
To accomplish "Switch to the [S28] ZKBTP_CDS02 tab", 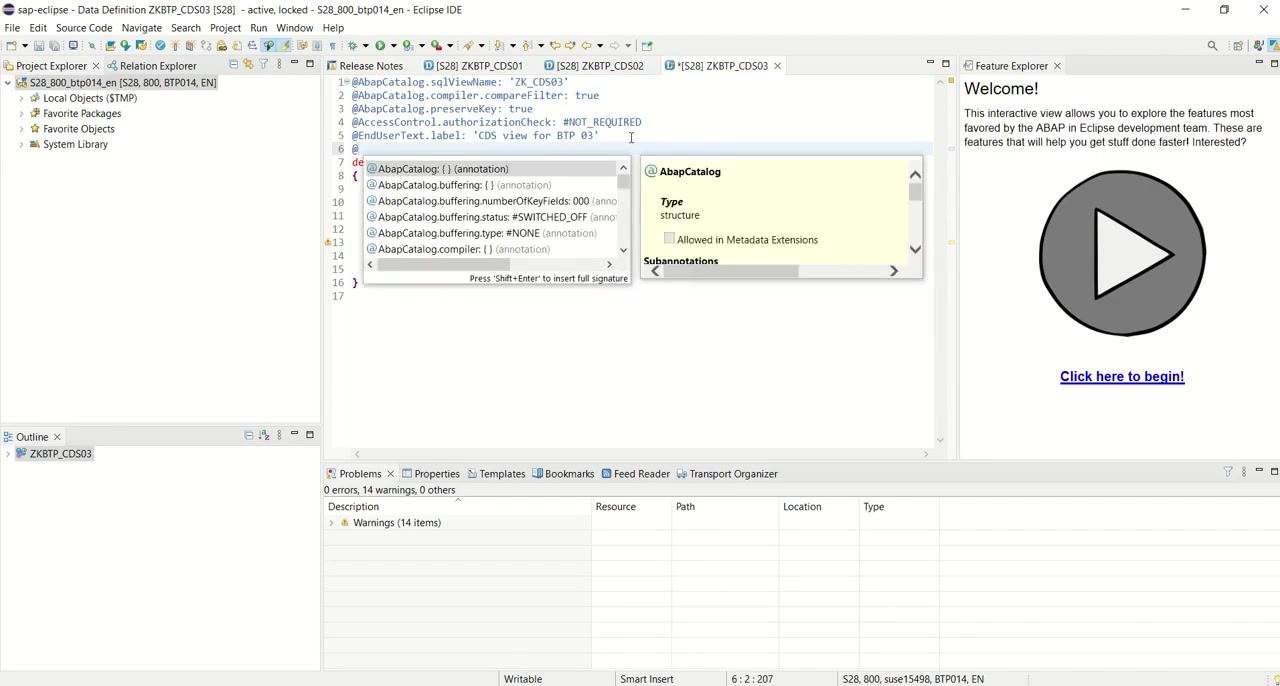I will click(593, 66).
